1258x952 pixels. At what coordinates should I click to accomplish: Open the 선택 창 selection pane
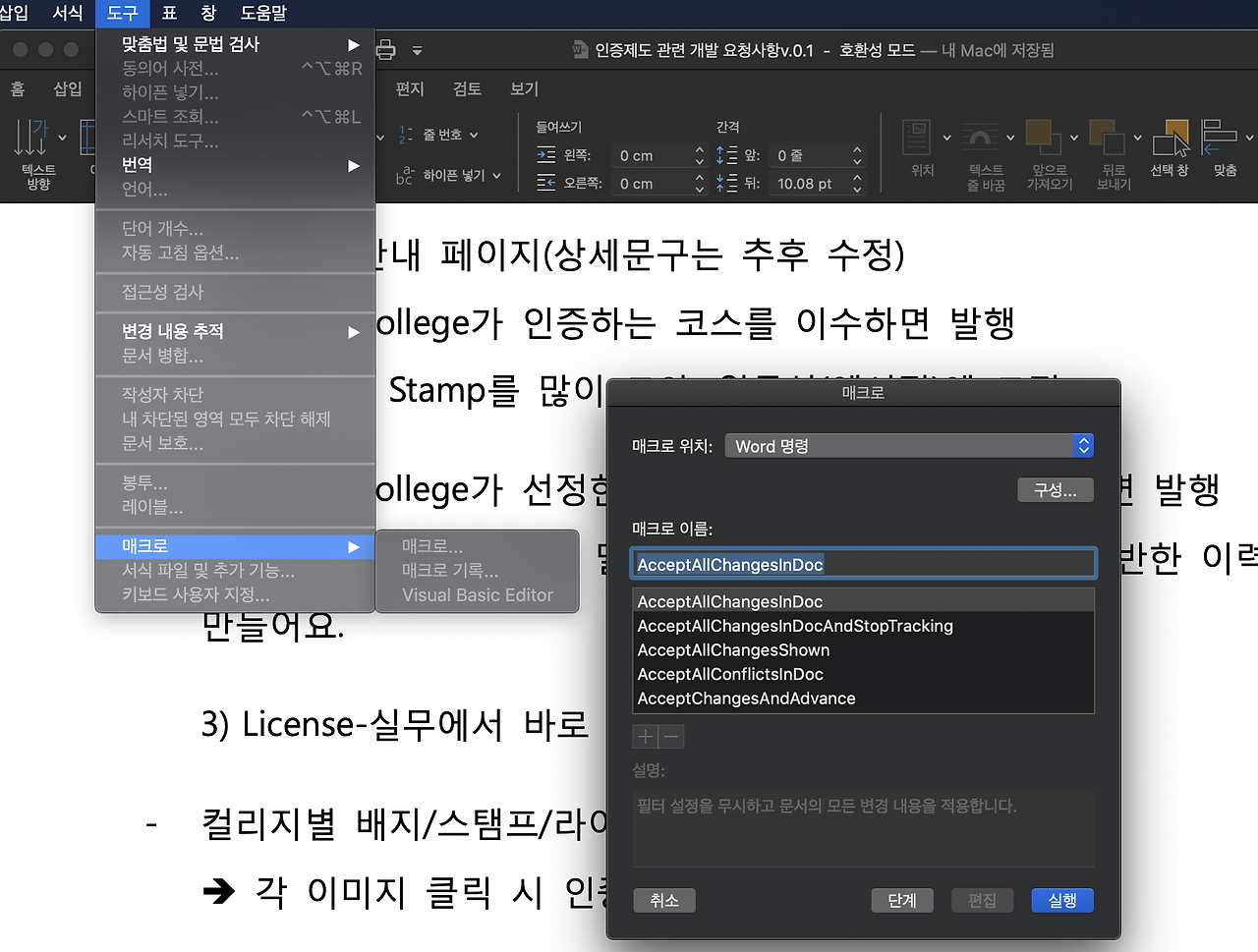click(x=1171, y=147)
